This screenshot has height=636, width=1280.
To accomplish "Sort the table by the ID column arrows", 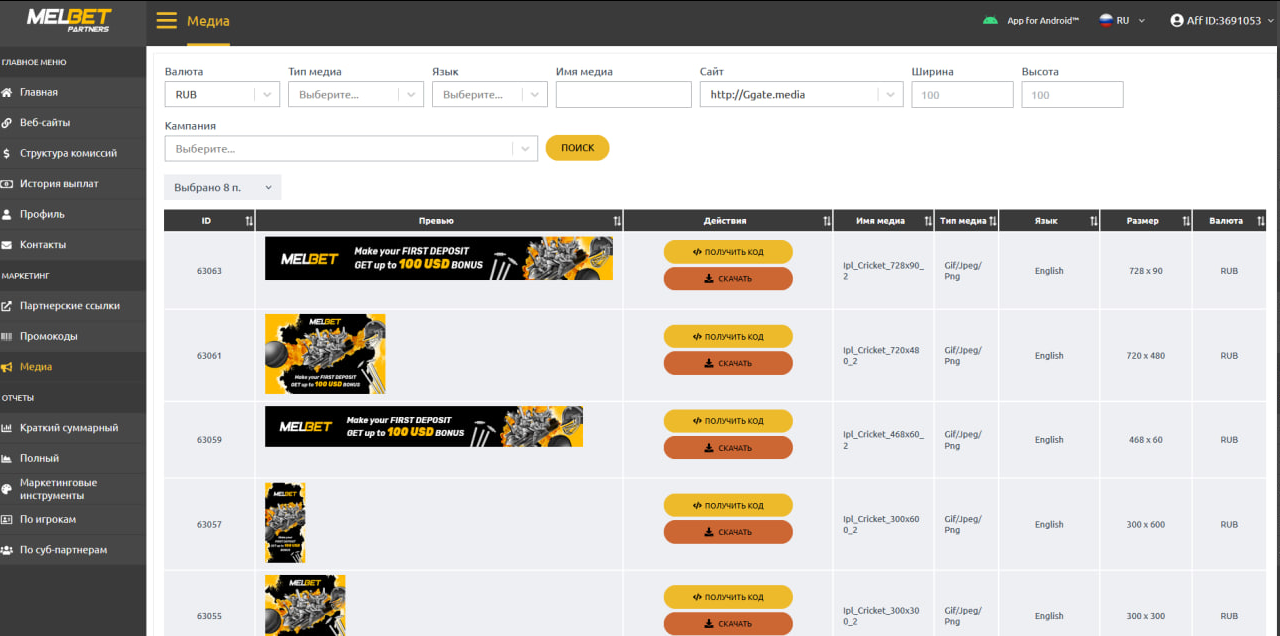I will (x=249, y=221).
